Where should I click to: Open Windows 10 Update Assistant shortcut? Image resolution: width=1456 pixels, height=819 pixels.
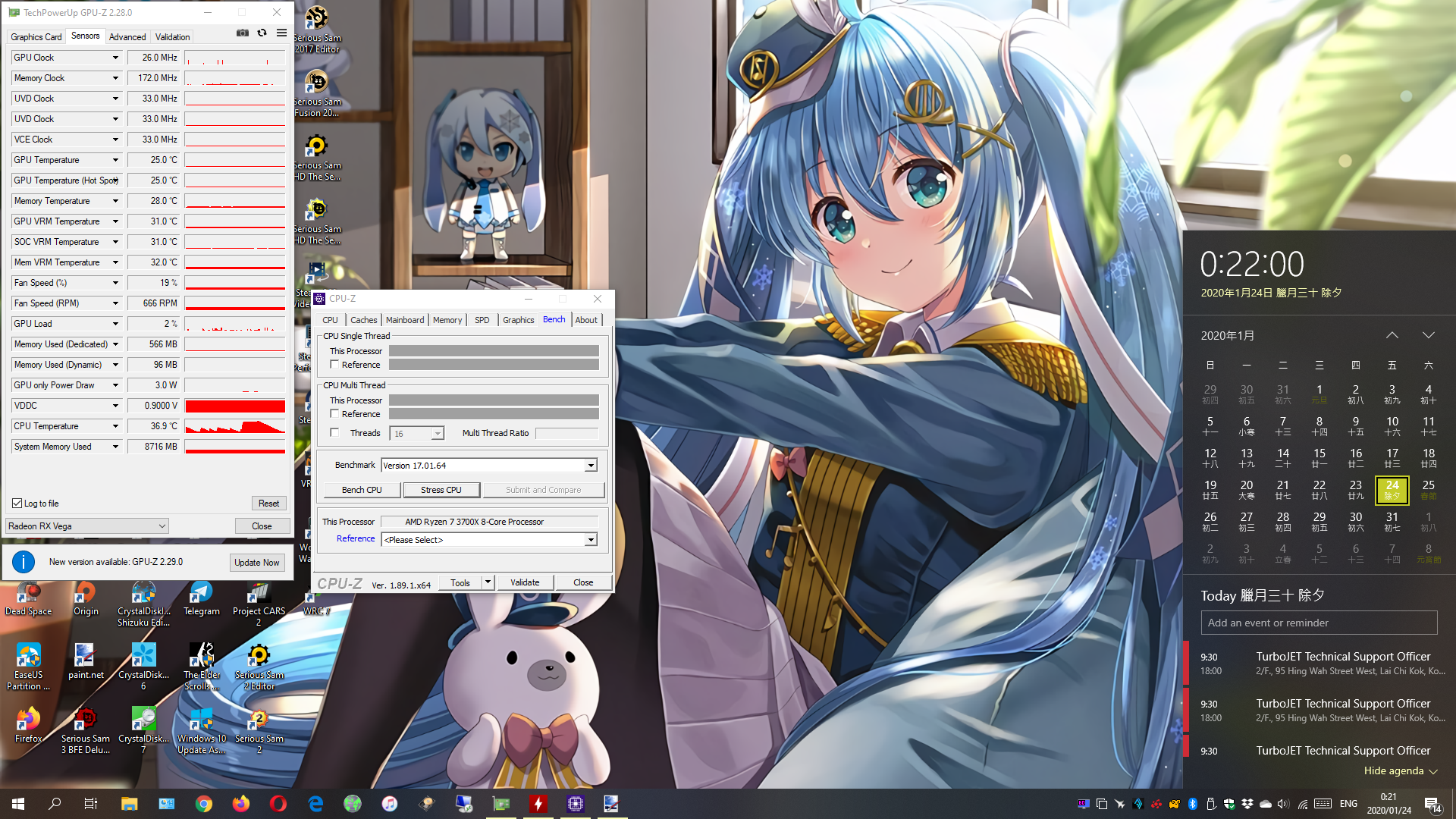[x=201, y=731]
